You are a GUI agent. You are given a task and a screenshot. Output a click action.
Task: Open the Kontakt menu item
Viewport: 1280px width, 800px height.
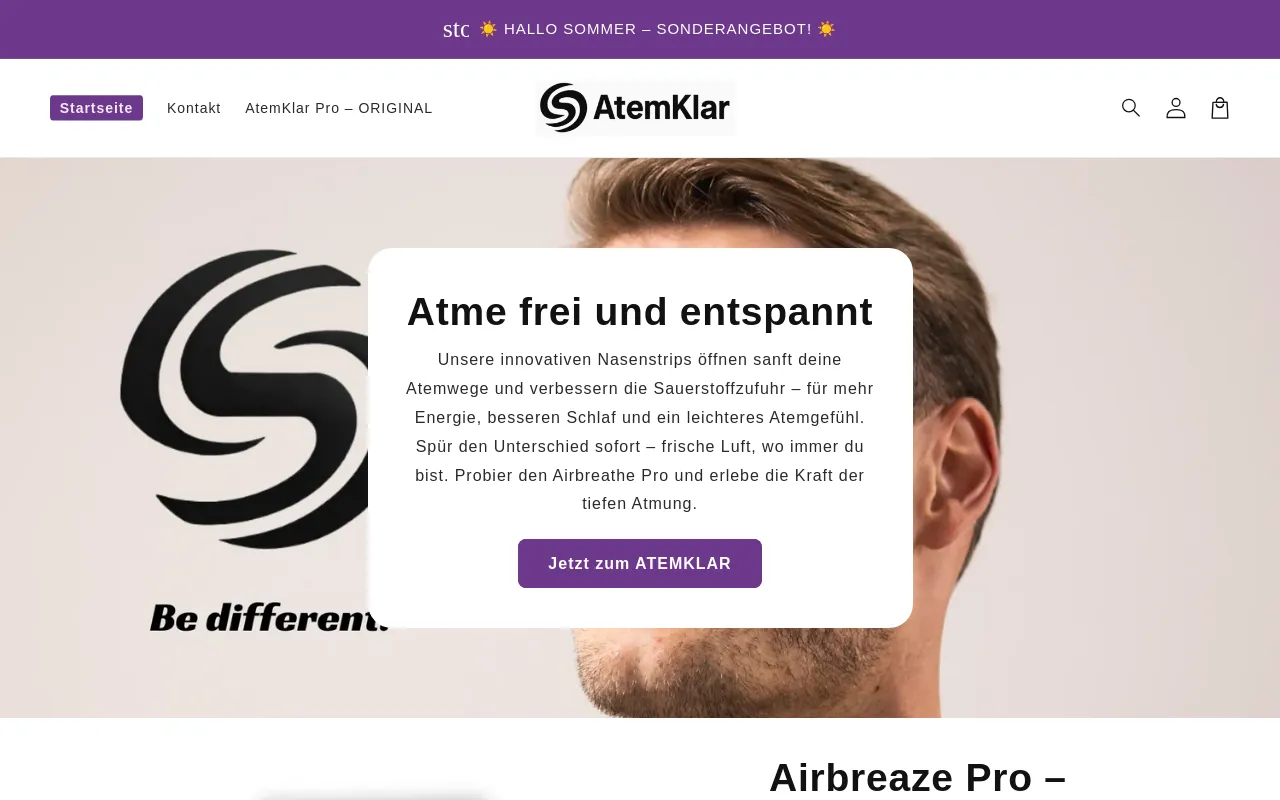[x=194, y=108]
